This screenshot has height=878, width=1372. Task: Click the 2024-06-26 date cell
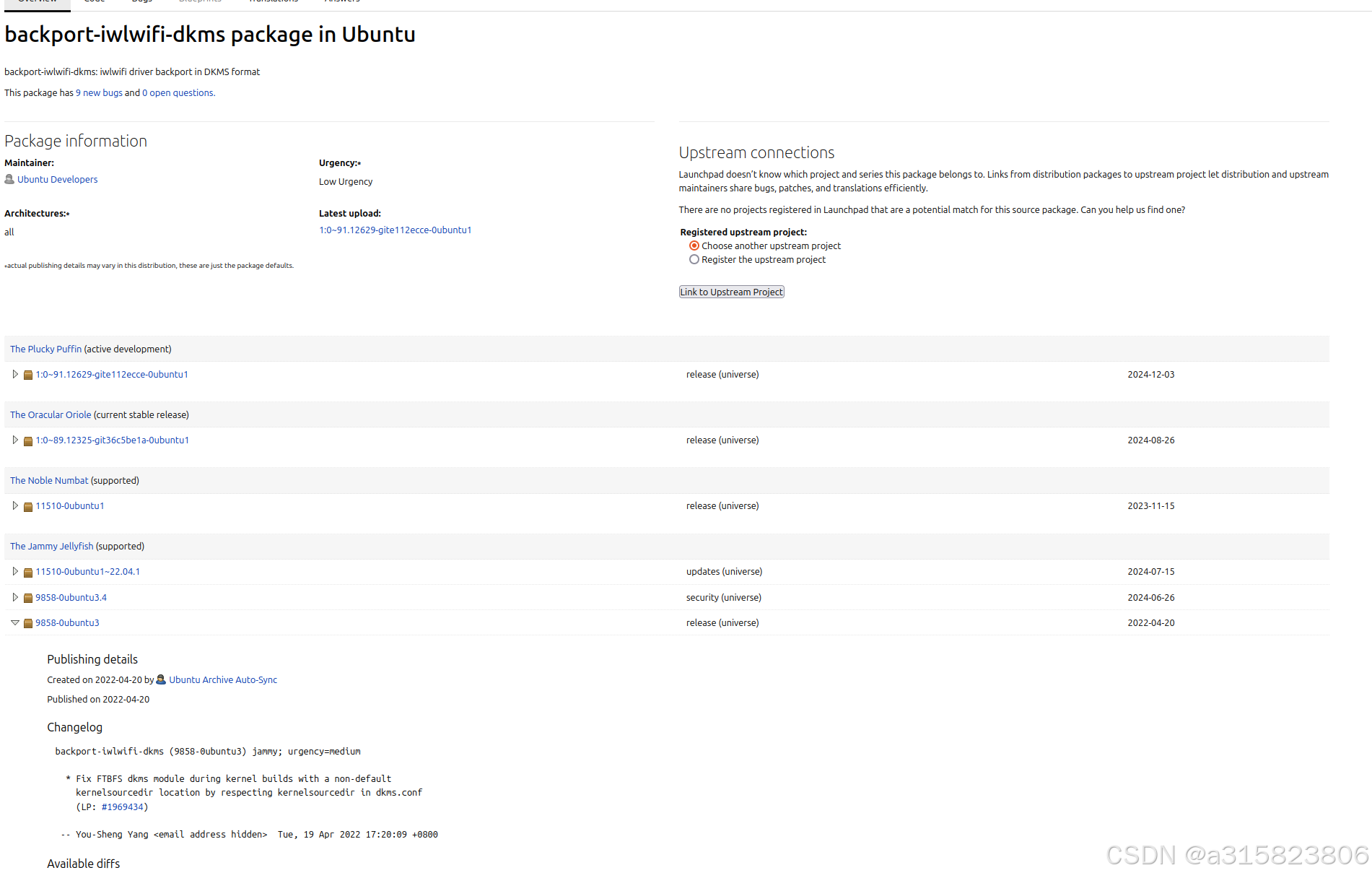click(x=1150, y=597)
